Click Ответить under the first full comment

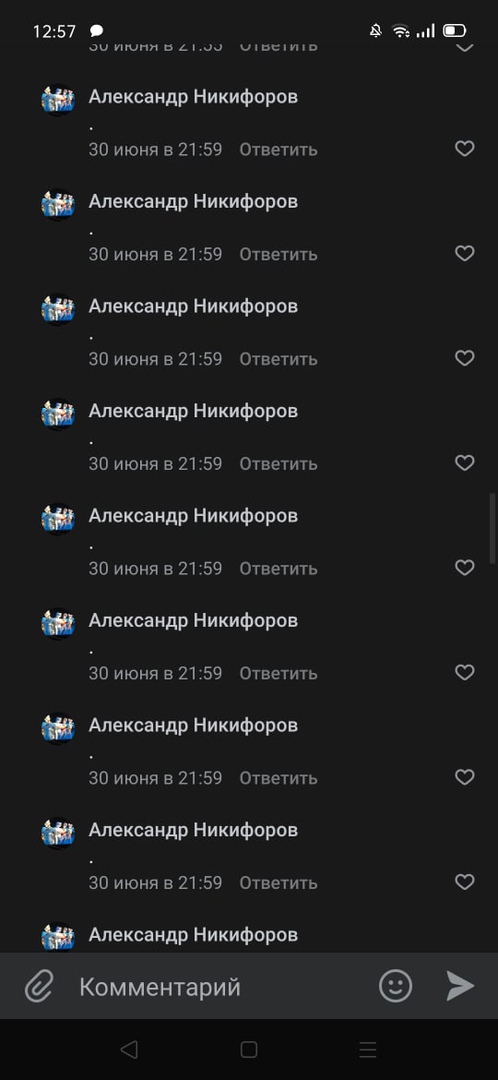[278, 149]
